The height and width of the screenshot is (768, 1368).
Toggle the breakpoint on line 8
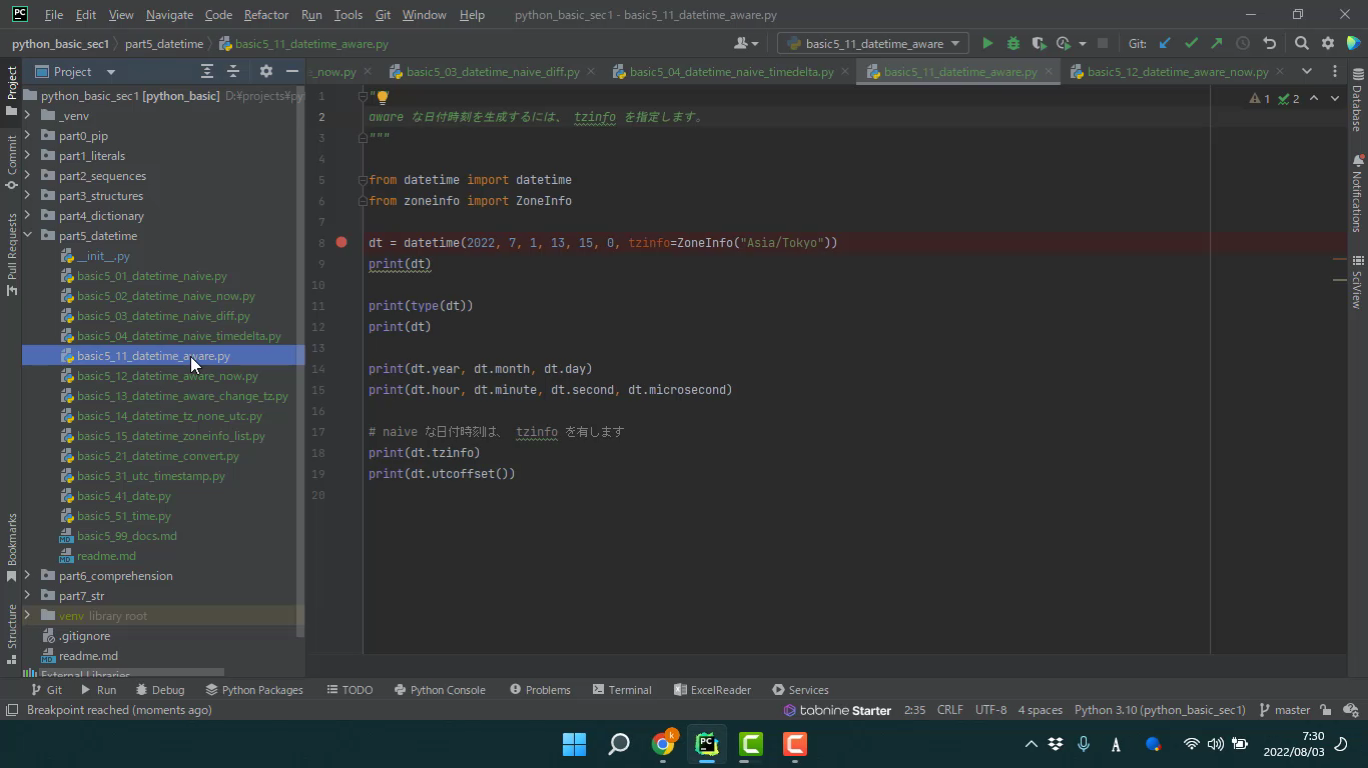[342, 243]
